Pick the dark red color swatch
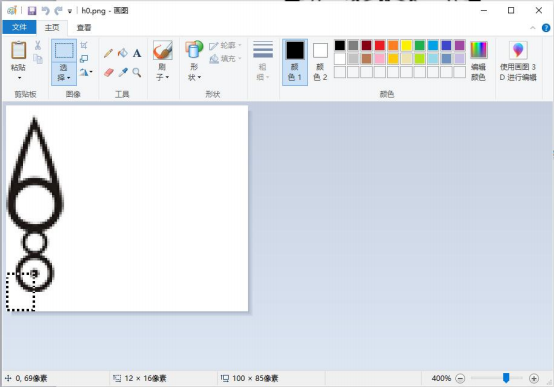The image size is (554, 387). pos(366,45)
